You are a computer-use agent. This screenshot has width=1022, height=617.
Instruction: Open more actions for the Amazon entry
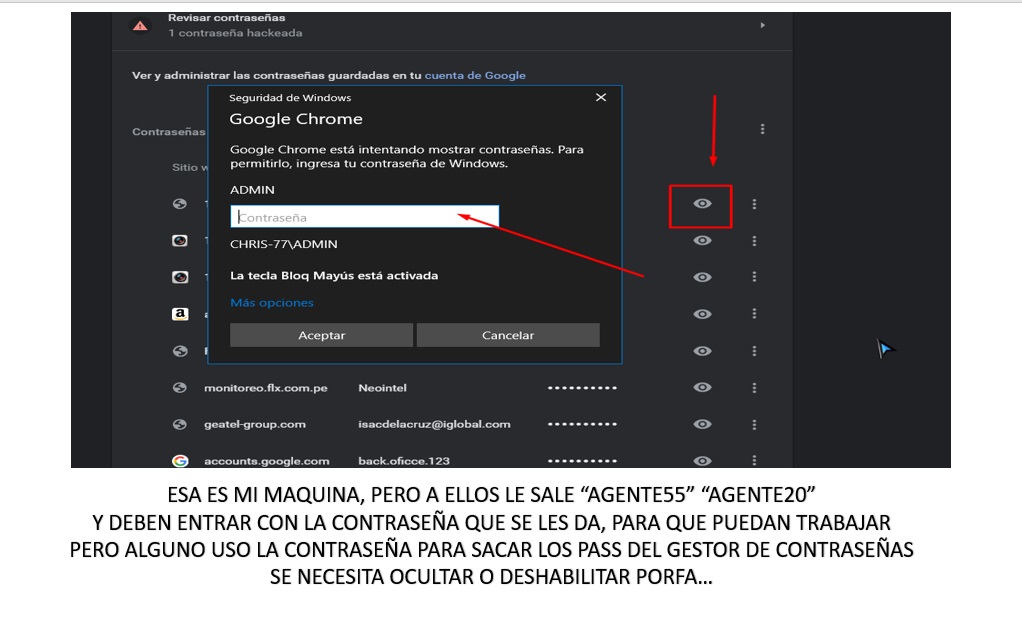click(x=754, y=313)
